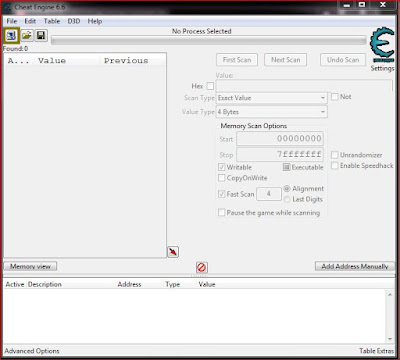Click the Active column header in address table

[x=15, y=284]
